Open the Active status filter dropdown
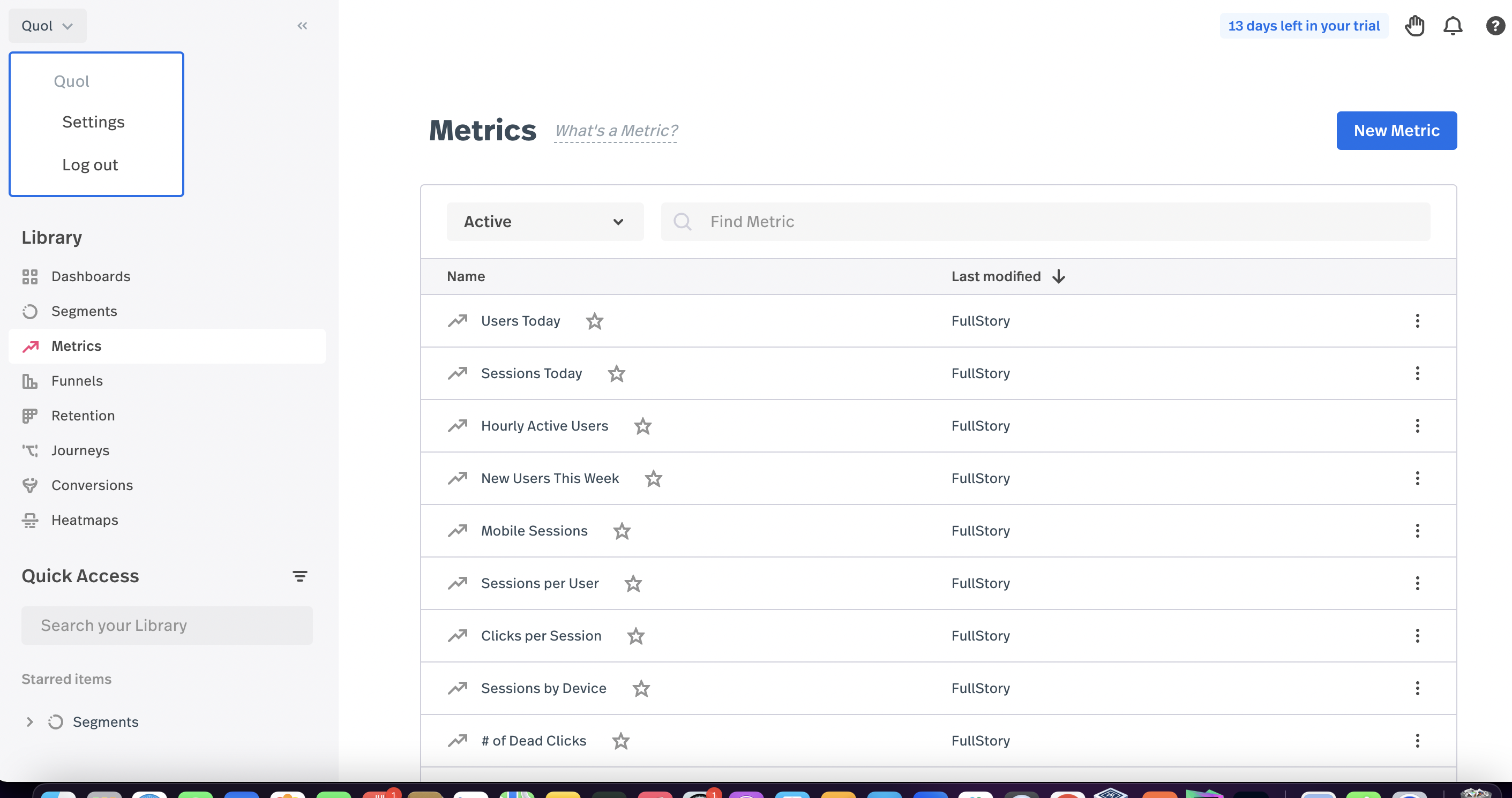1512x798 pixels. [545, 222]
